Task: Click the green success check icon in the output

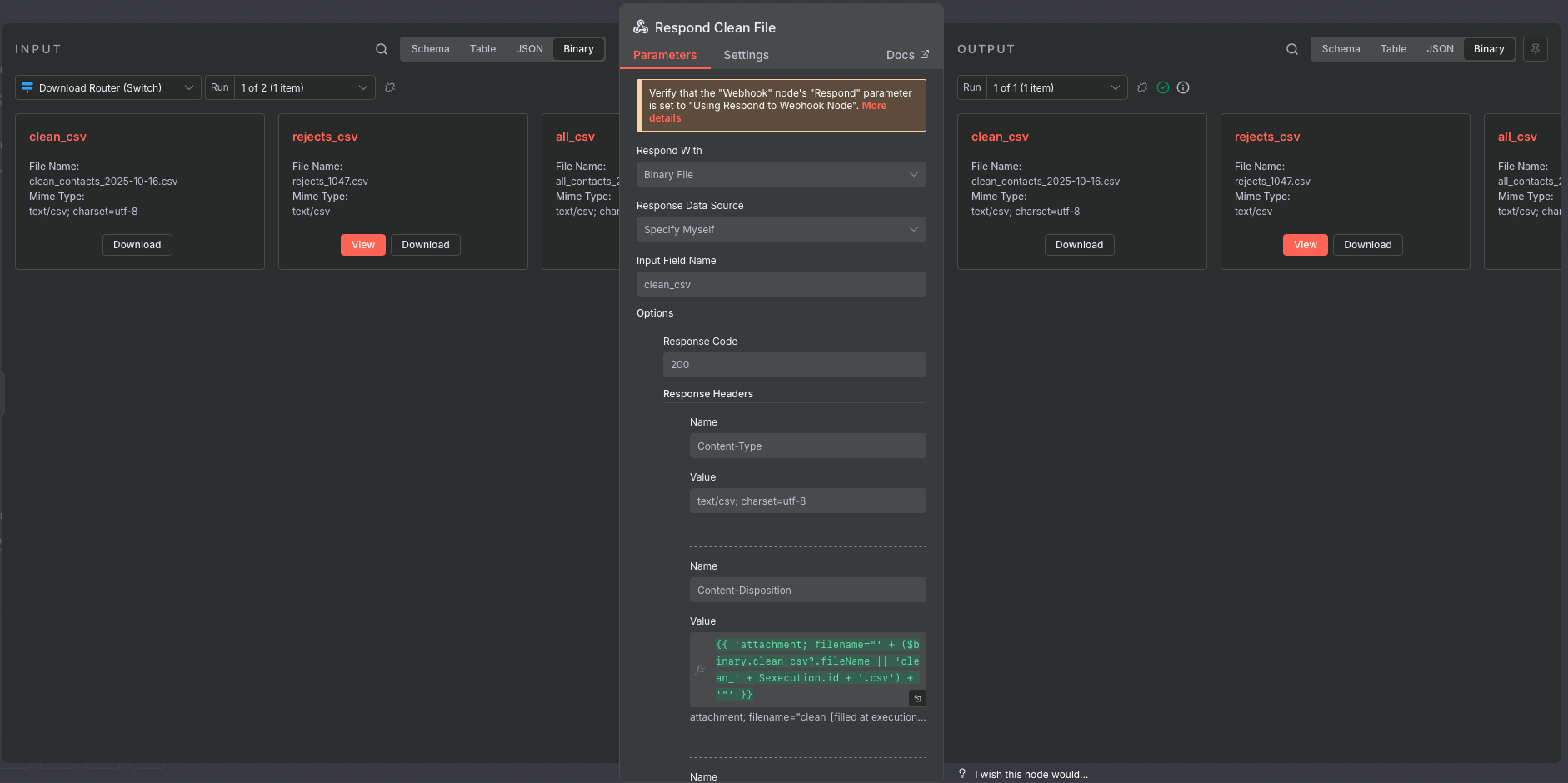Action: (x=1163, y=87)
